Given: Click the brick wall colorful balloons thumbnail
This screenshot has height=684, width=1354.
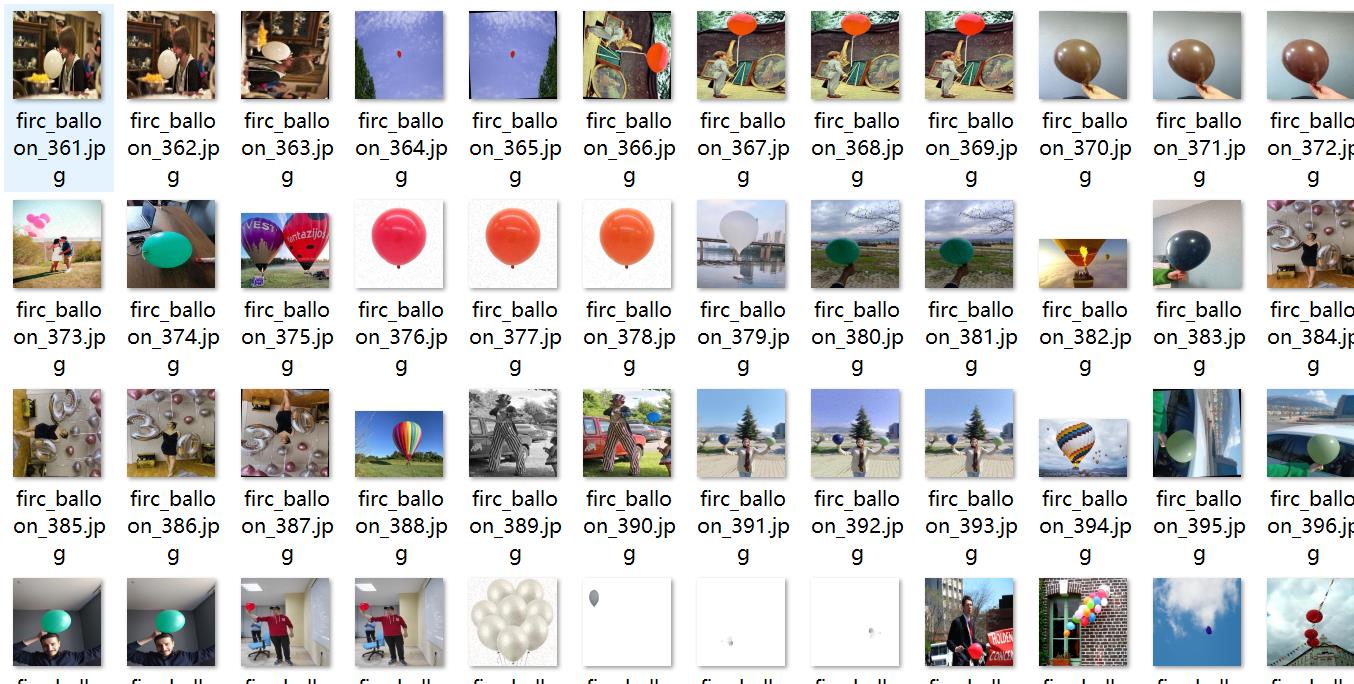Looking at the screenshot, I should click(x=1083, y=622).
